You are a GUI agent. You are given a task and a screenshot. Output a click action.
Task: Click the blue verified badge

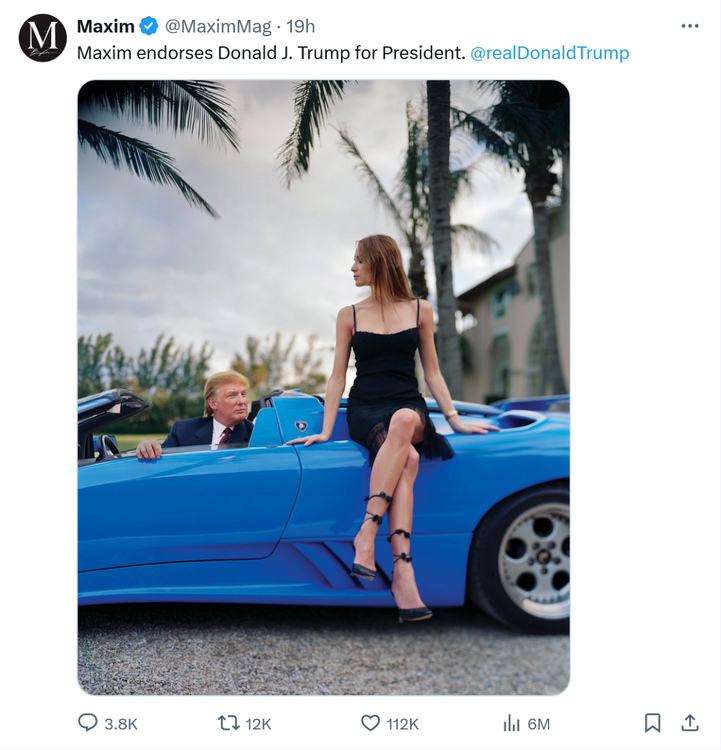point(148,27)
